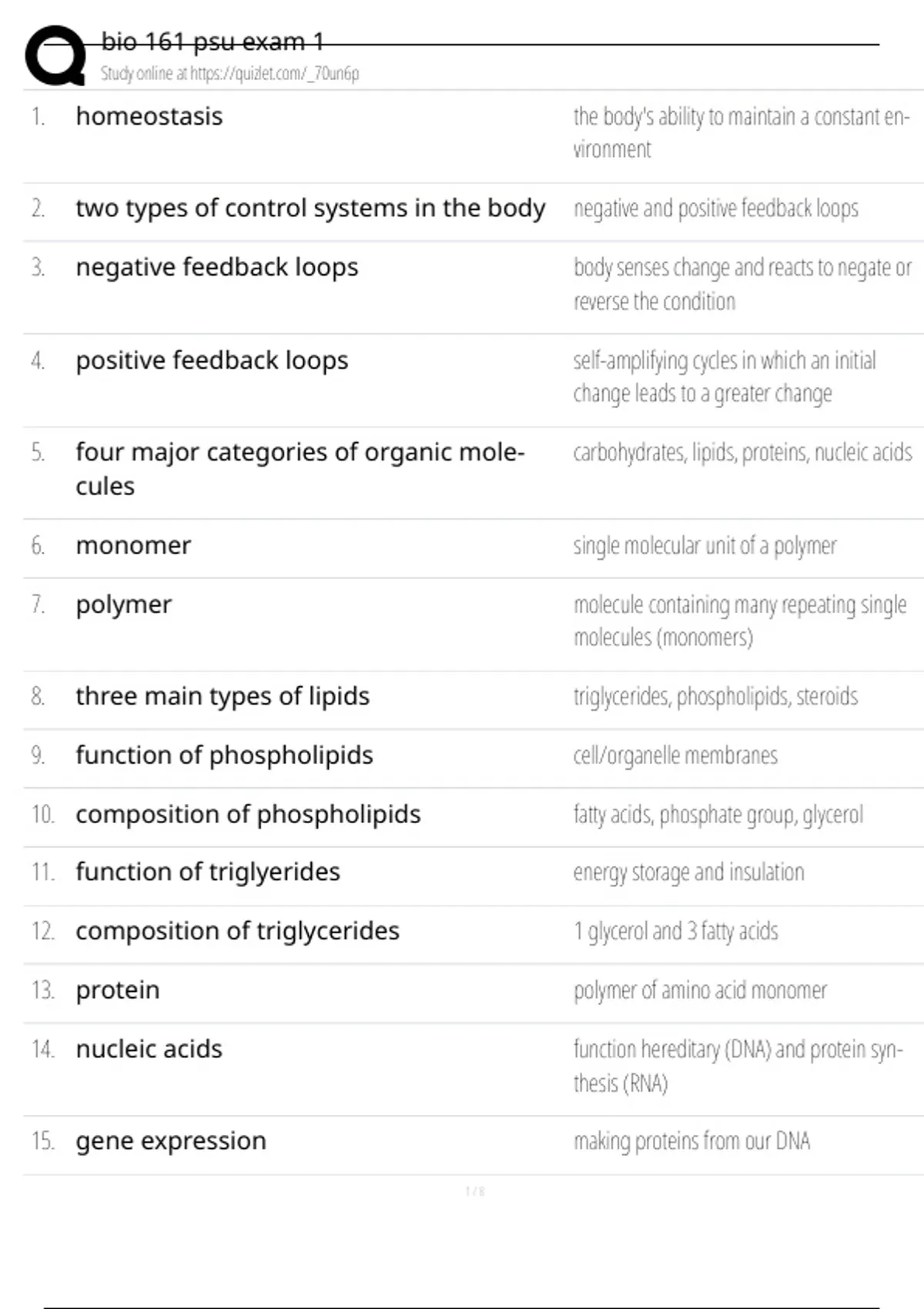Select the term 'homeostasis'

pos(149,116)
